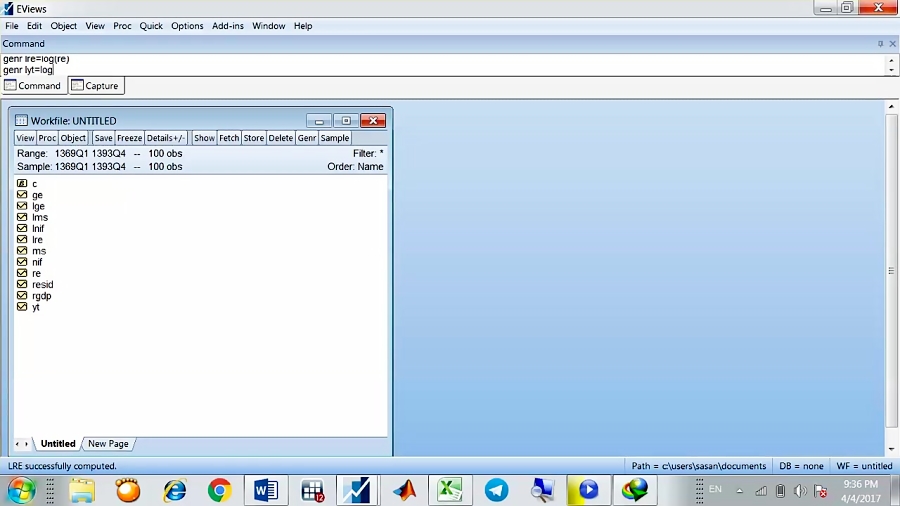This screenshot has height=506, width=900.
Task: Open Telegram from taskbar
Action: [x=496, y=491]
